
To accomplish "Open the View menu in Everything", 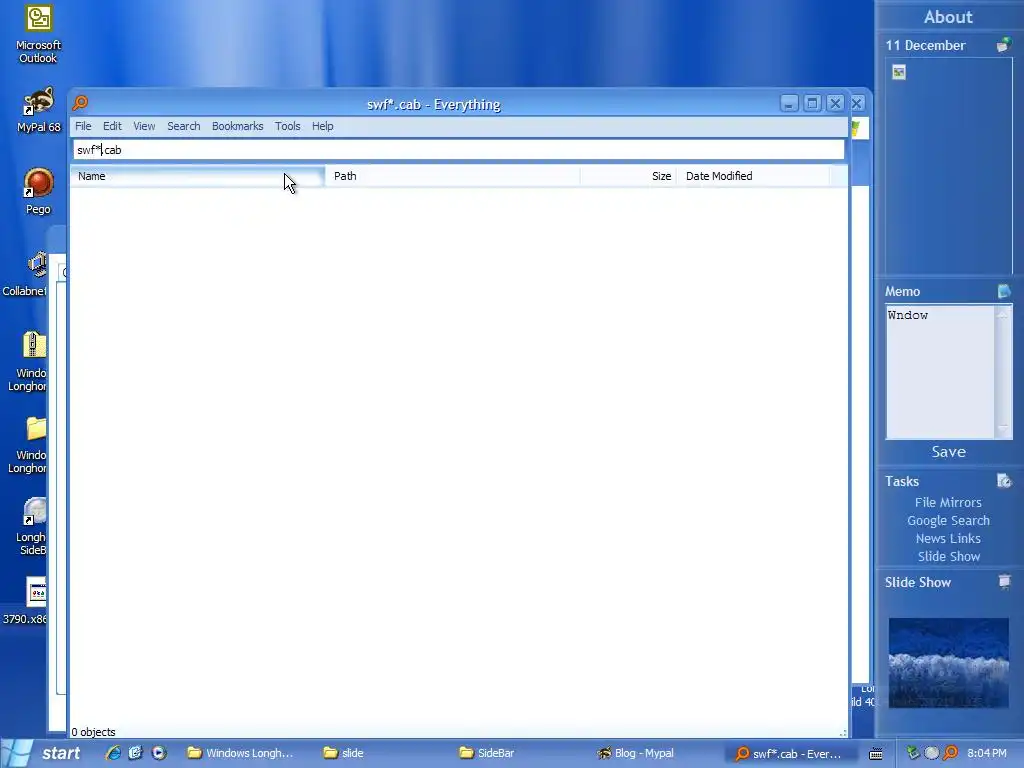I will pos(144,126).
